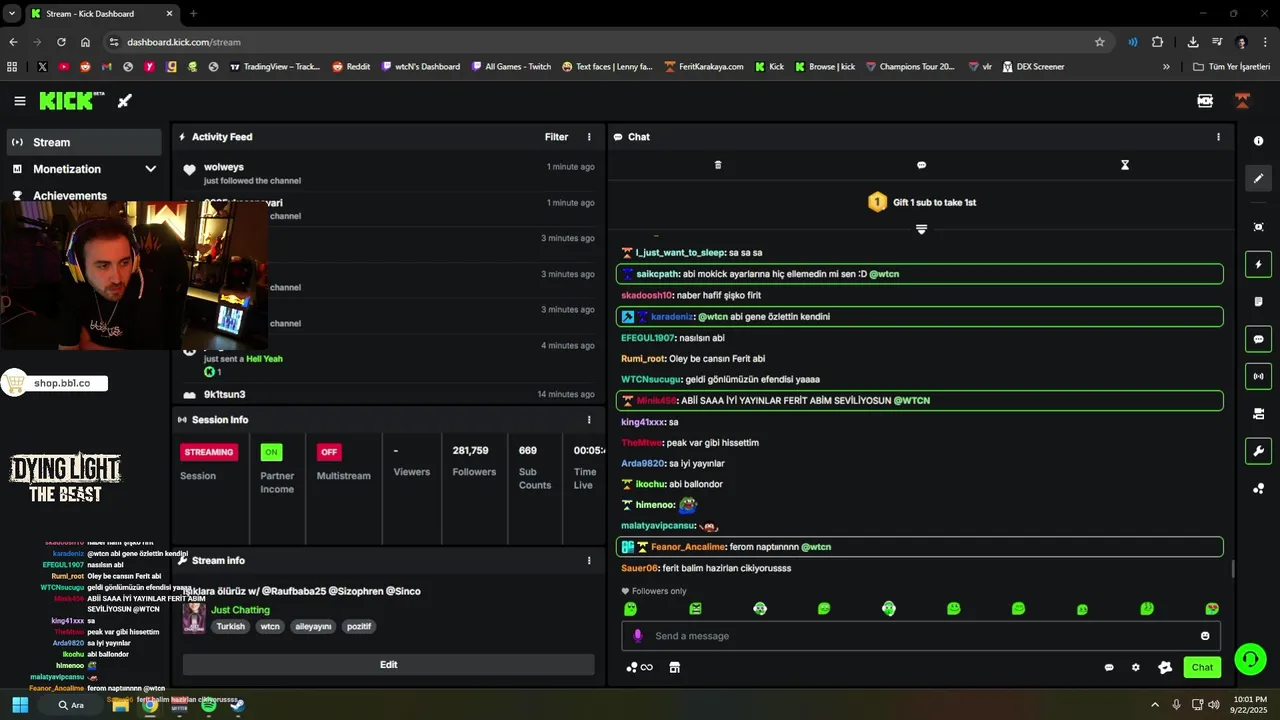
Task: Toggle the notes document panel icon
Action: (x=1259, y=302)
